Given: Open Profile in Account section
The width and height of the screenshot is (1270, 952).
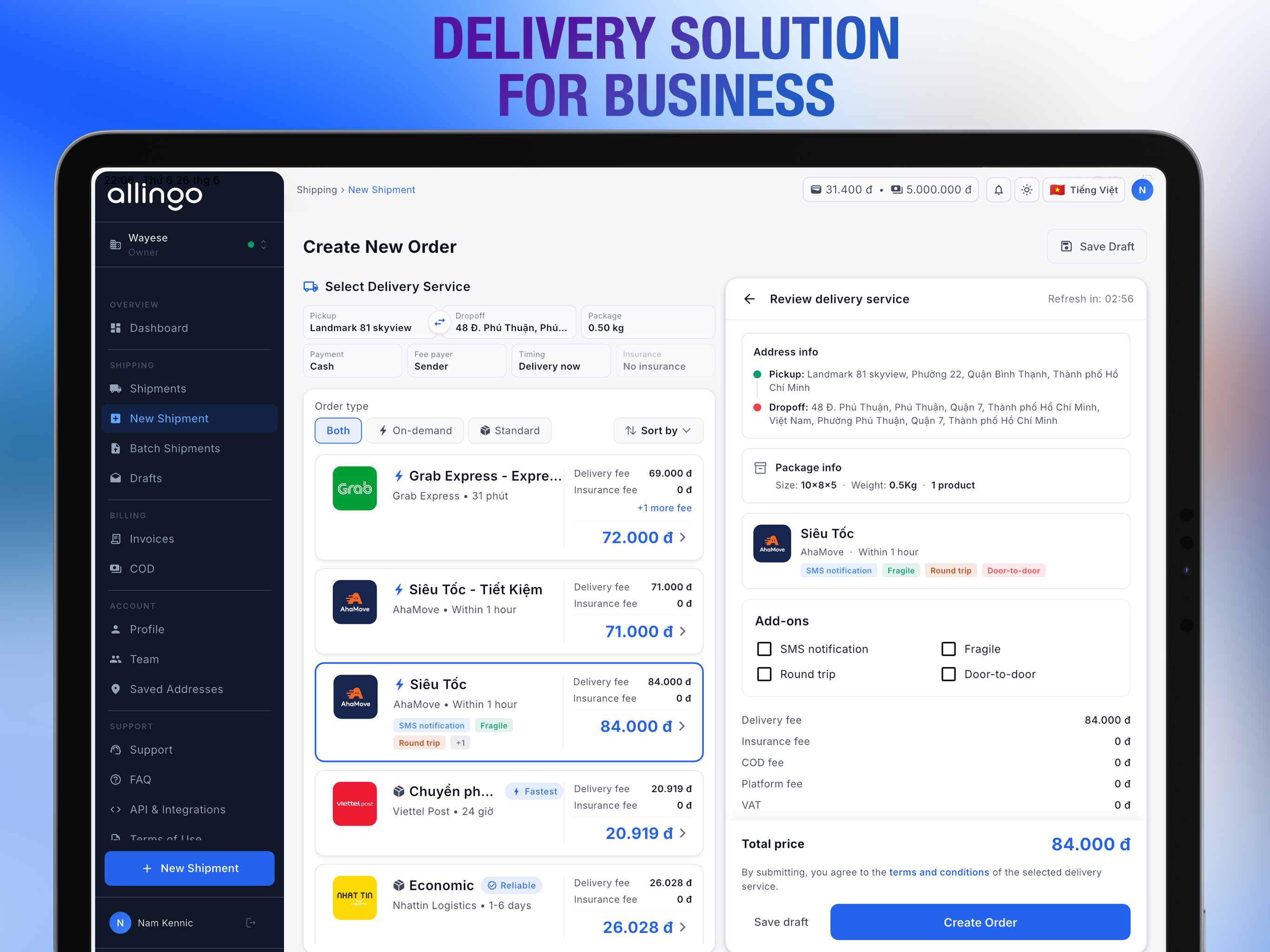Looking at the screenshot, I should click(190, 629).
